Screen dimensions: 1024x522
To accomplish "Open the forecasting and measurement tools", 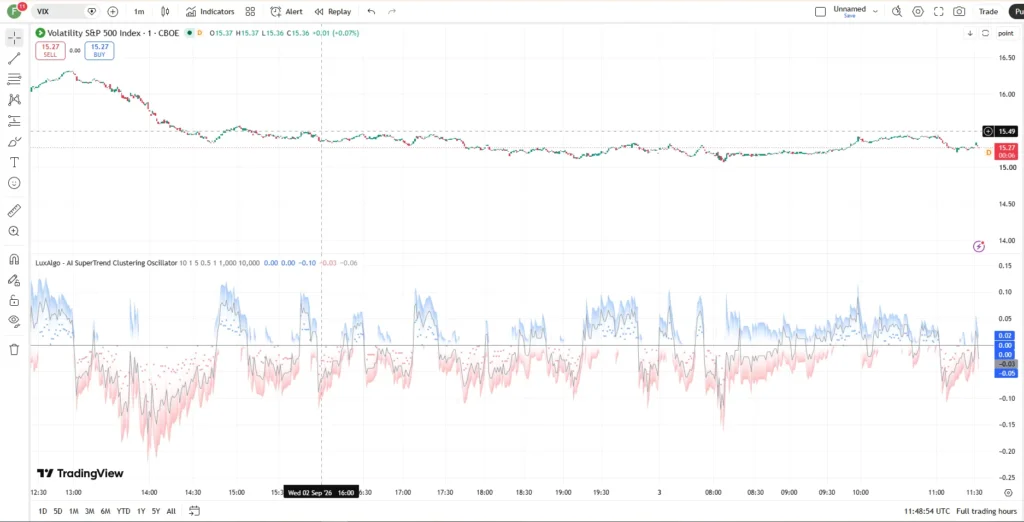I will (14, 121).
